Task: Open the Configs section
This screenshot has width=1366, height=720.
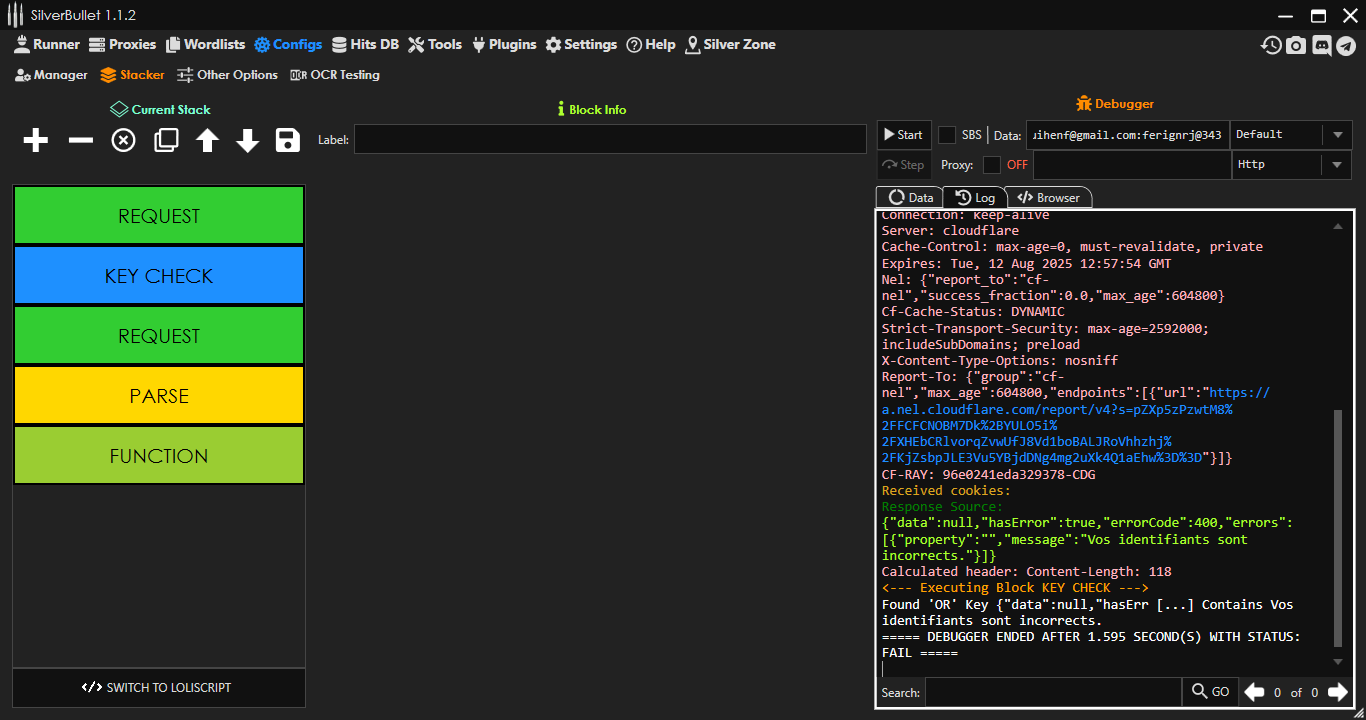Action: coord(288,45)
